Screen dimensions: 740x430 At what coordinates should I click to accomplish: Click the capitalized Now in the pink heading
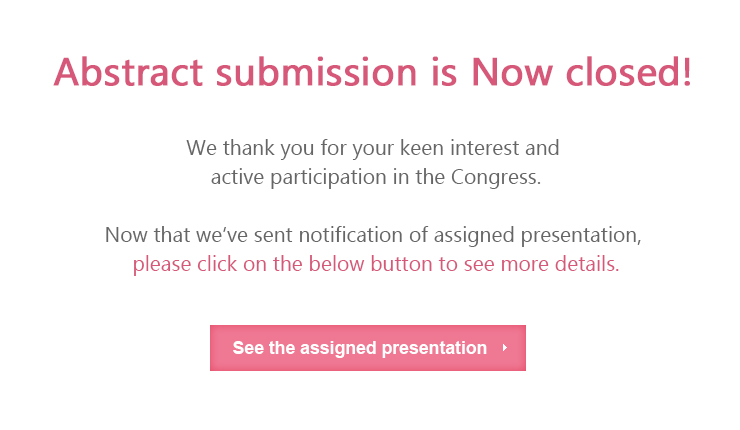point(512,72)
